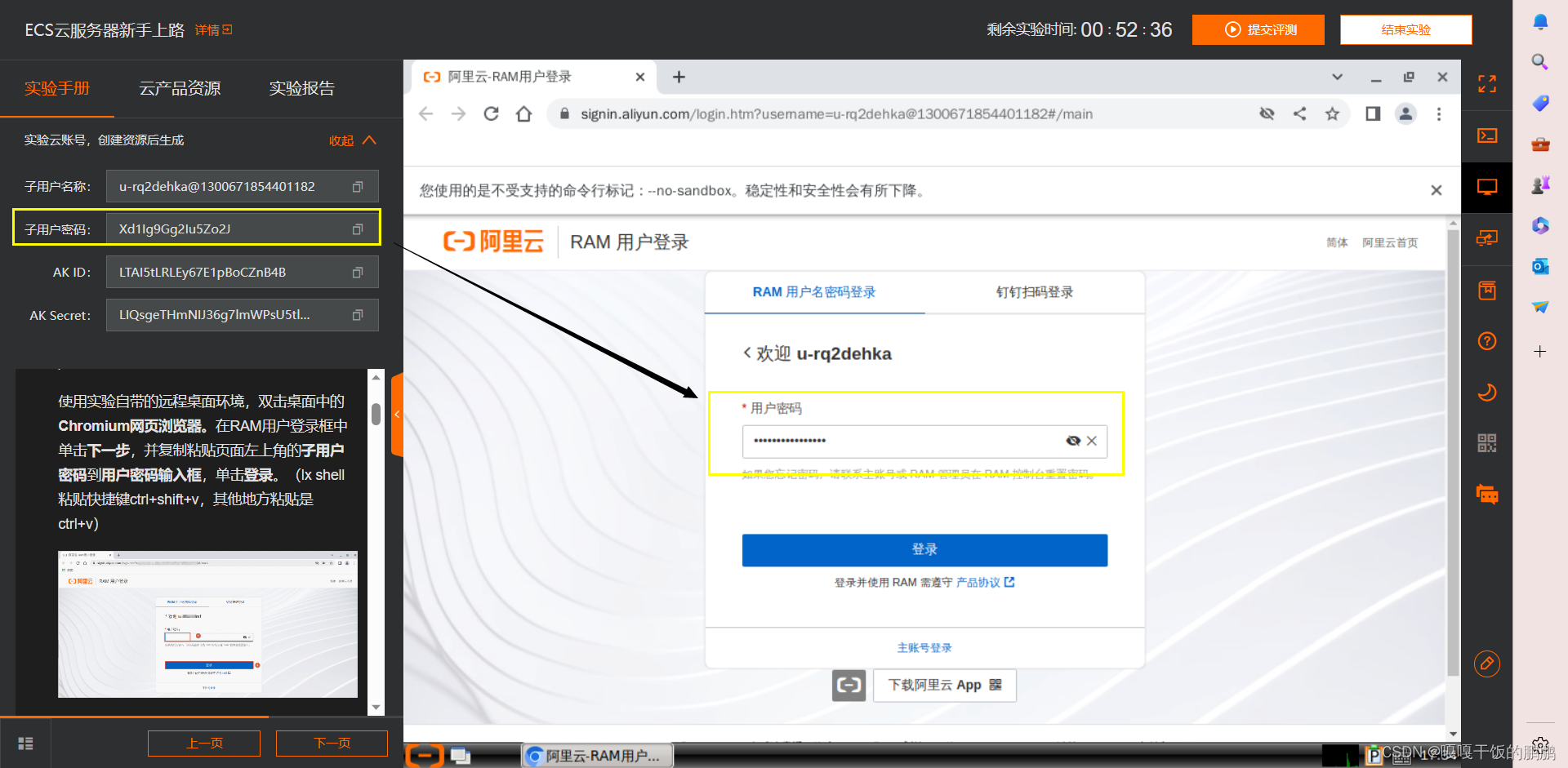
Task: Switch language via 简体
Action: [1337, 242]
